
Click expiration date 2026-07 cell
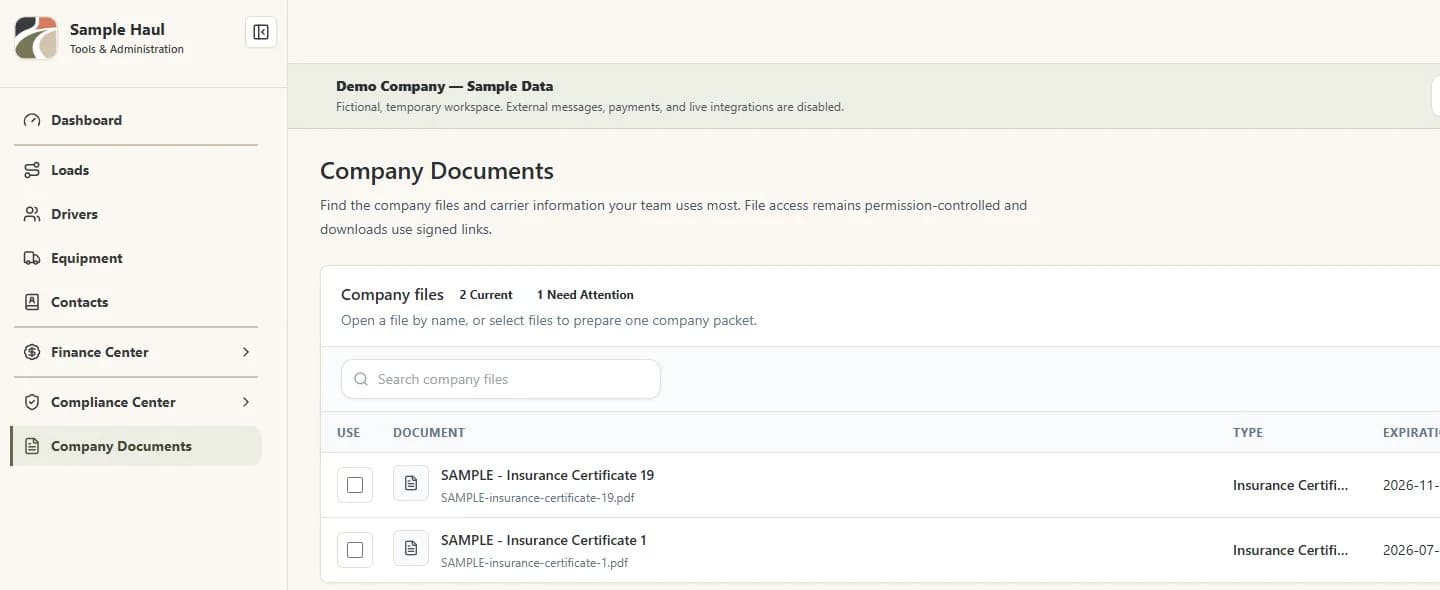[1411, 550]
